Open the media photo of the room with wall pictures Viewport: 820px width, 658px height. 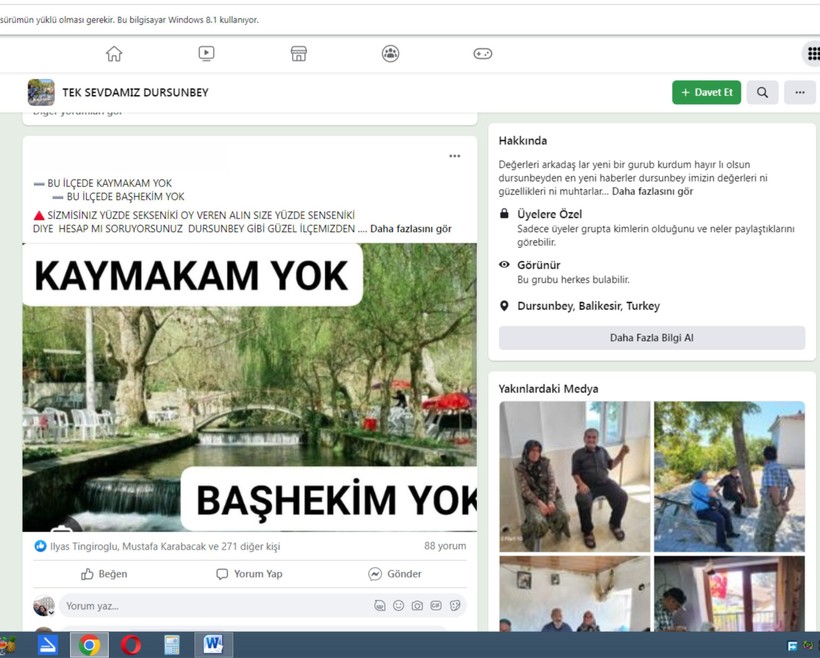tap(575, 593)
